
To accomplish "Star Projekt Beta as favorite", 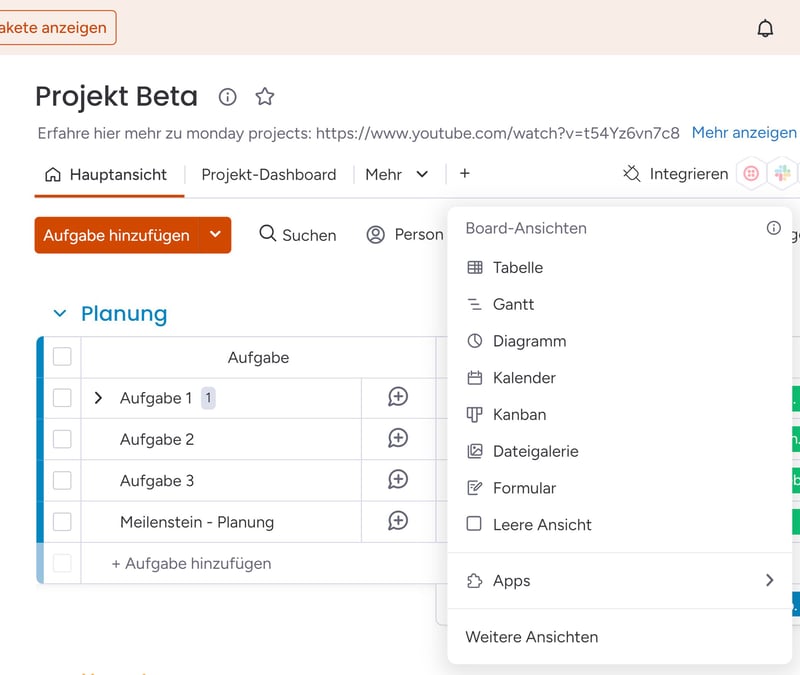I will click(264, 97).
